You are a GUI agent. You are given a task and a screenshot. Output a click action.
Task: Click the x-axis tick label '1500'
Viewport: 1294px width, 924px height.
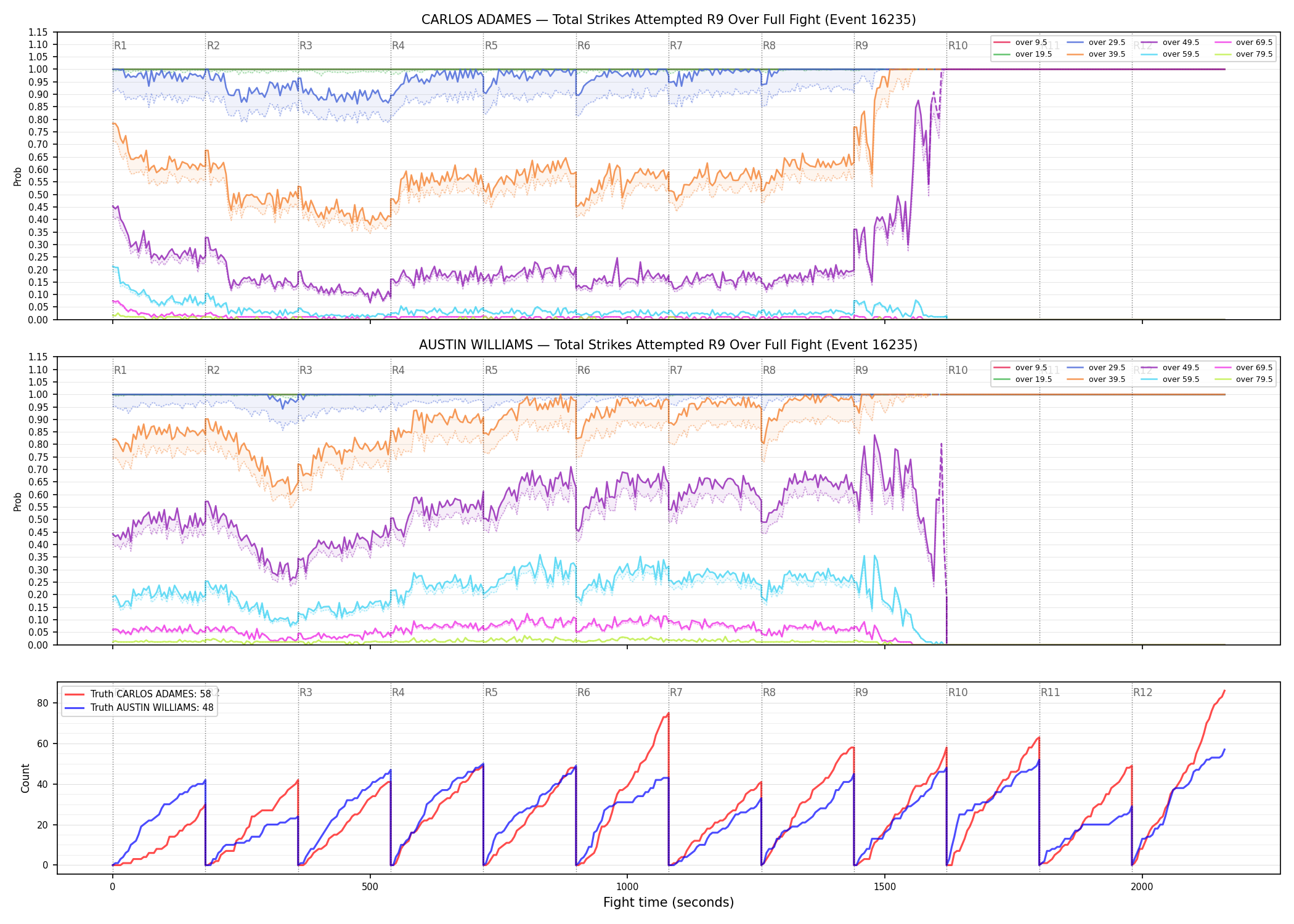pos(885,886)
